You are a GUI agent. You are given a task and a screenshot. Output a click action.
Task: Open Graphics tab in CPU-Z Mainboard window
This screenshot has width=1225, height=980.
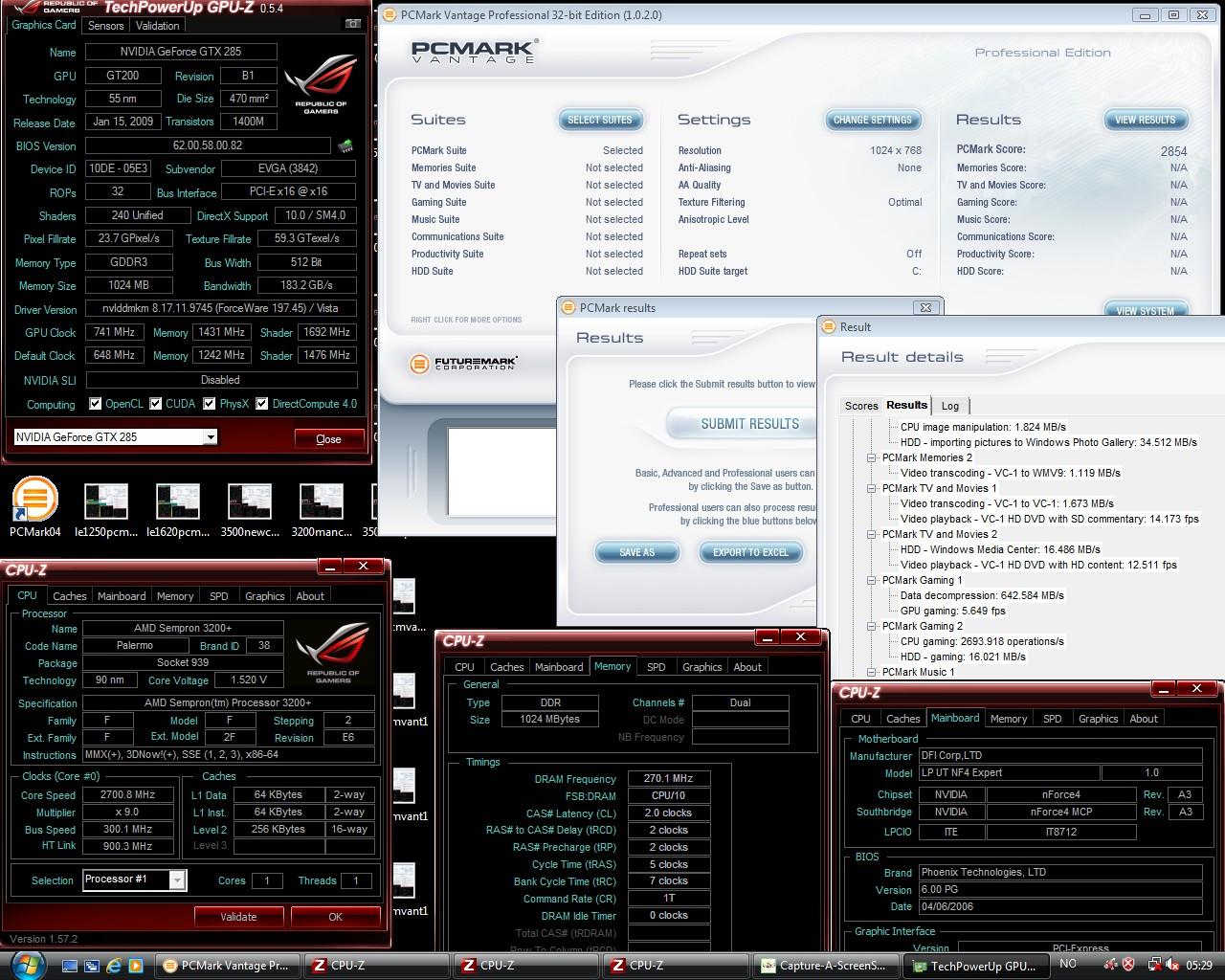tap(1098, 719)
